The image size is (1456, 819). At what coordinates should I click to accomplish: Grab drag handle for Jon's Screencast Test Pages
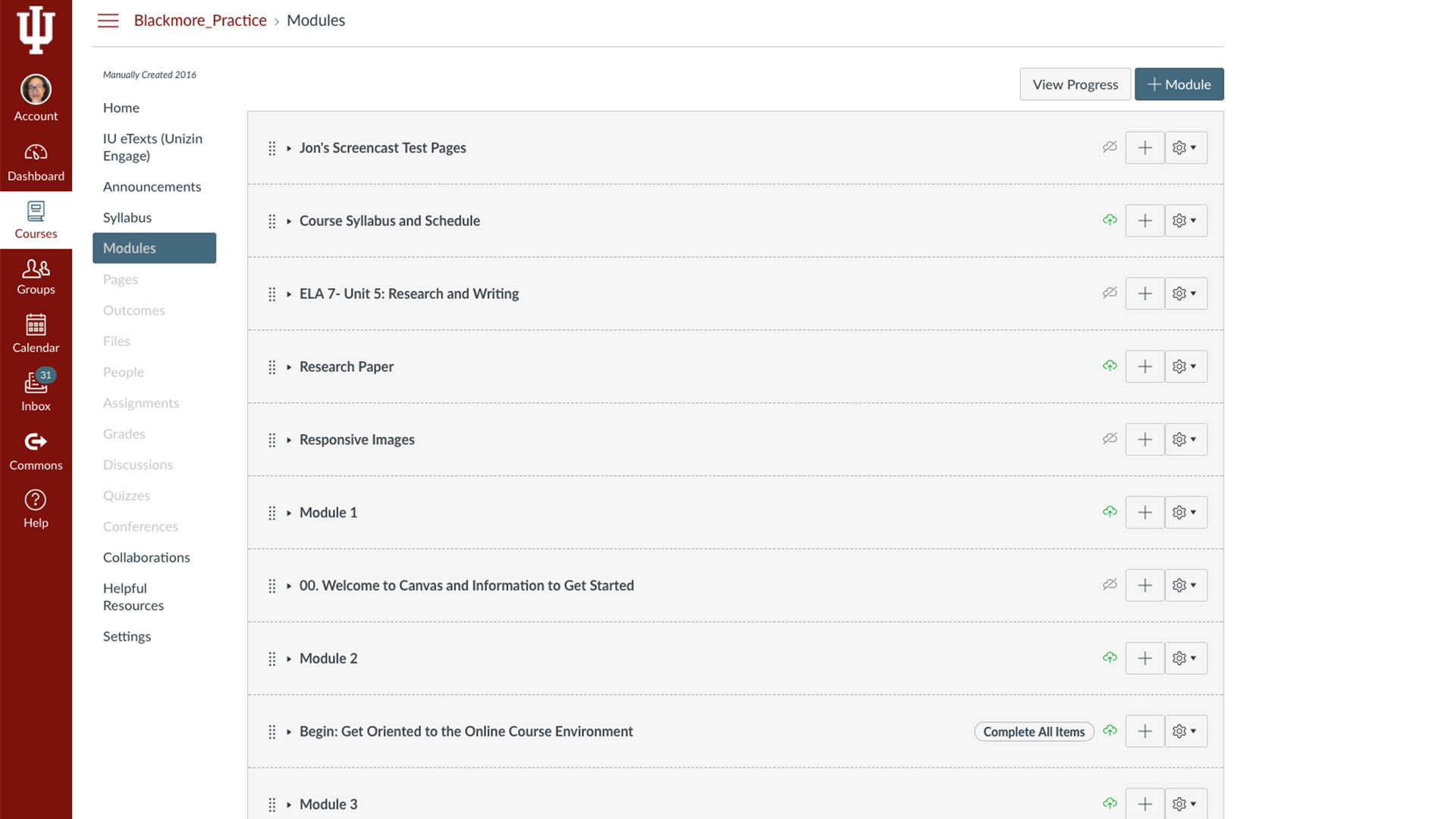coord(271,148)
